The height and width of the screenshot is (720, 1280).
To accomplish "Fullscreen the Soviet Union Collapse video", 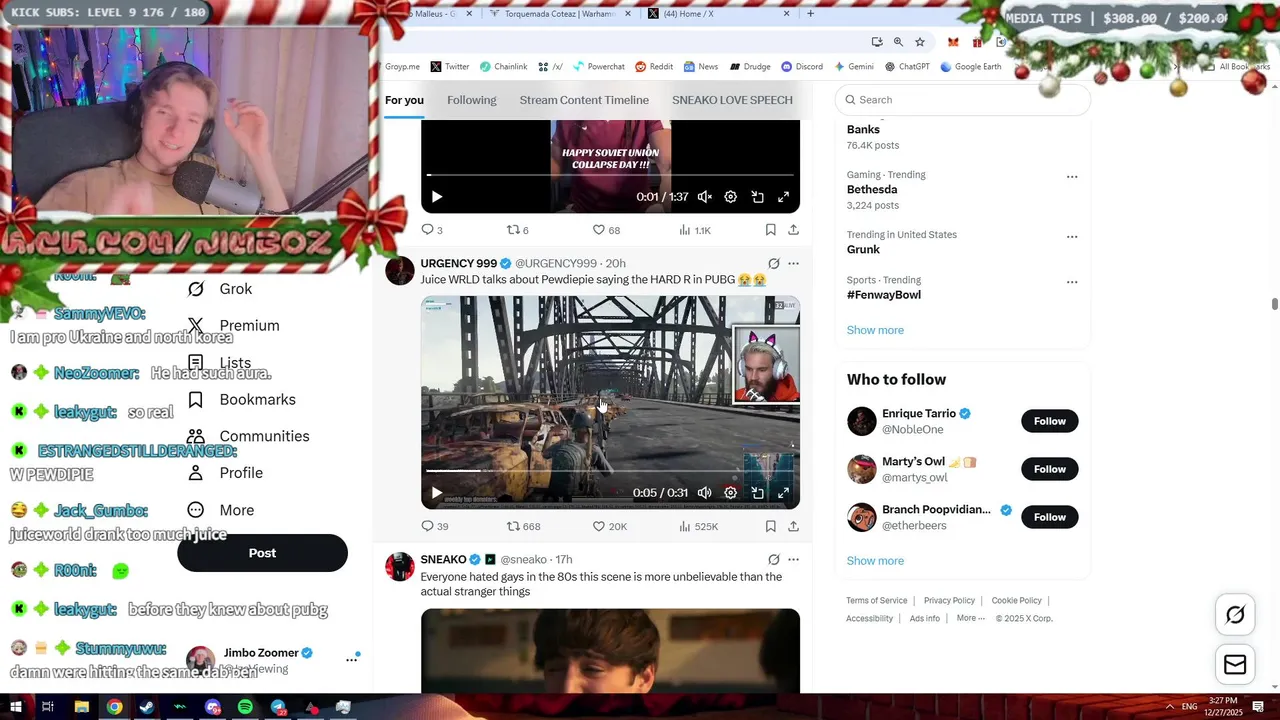I will click(x=784, y=197).
